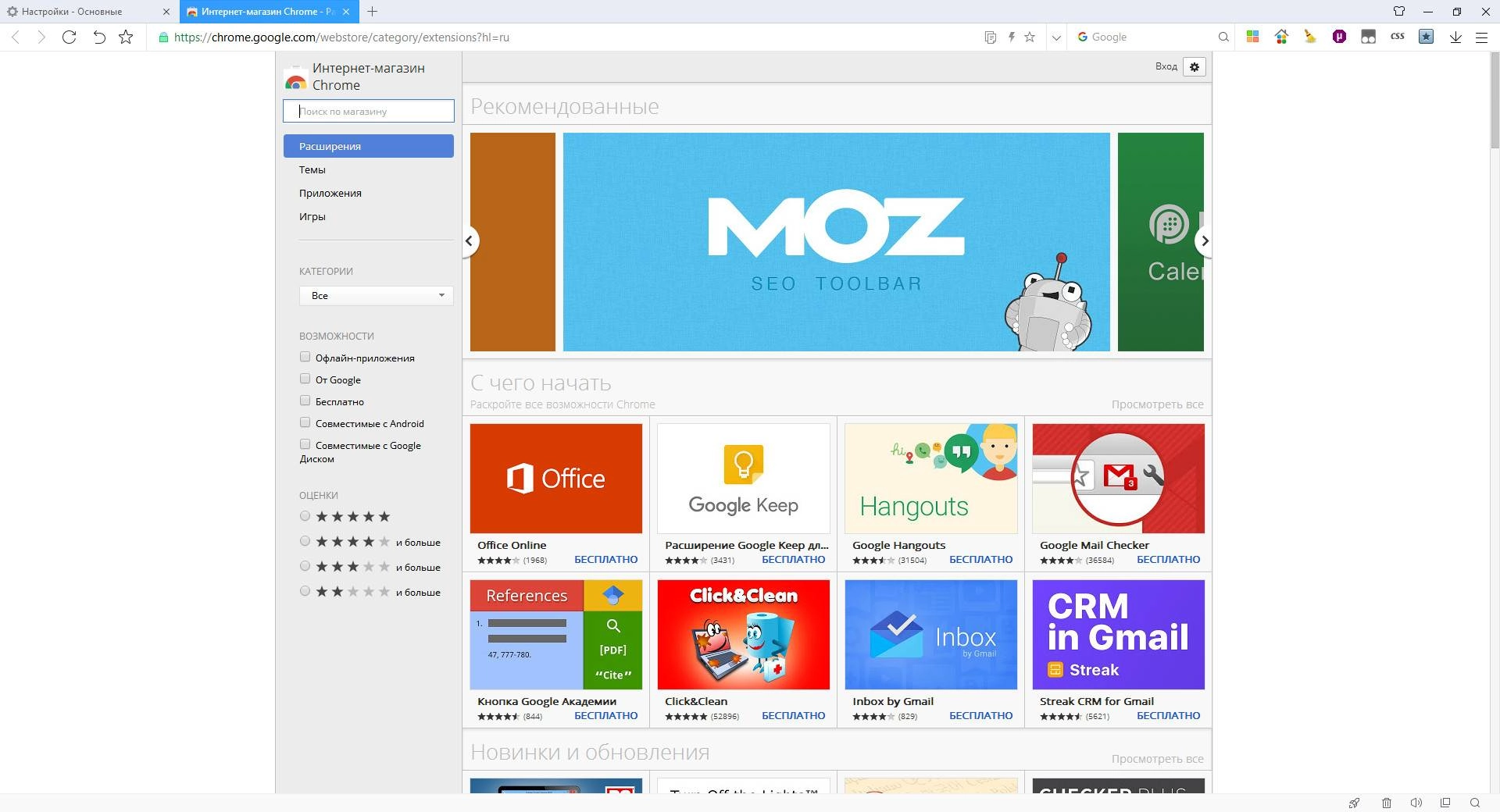Open the downloads arrow icon
The image size is (1500, 812).
point(1455,37)
